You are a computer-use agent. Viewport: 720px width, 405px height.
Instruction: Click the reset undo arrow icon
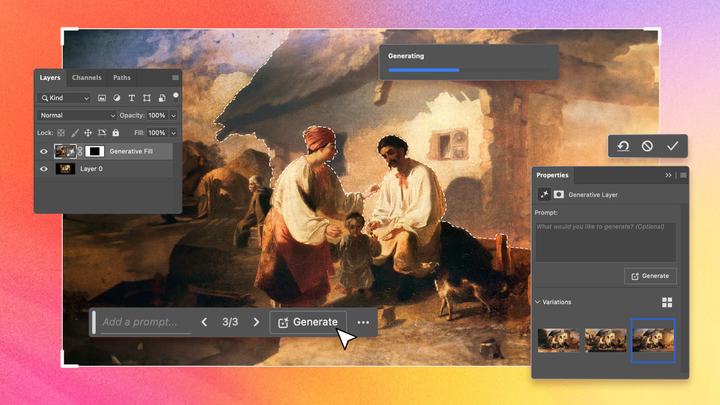click(623, 146)
